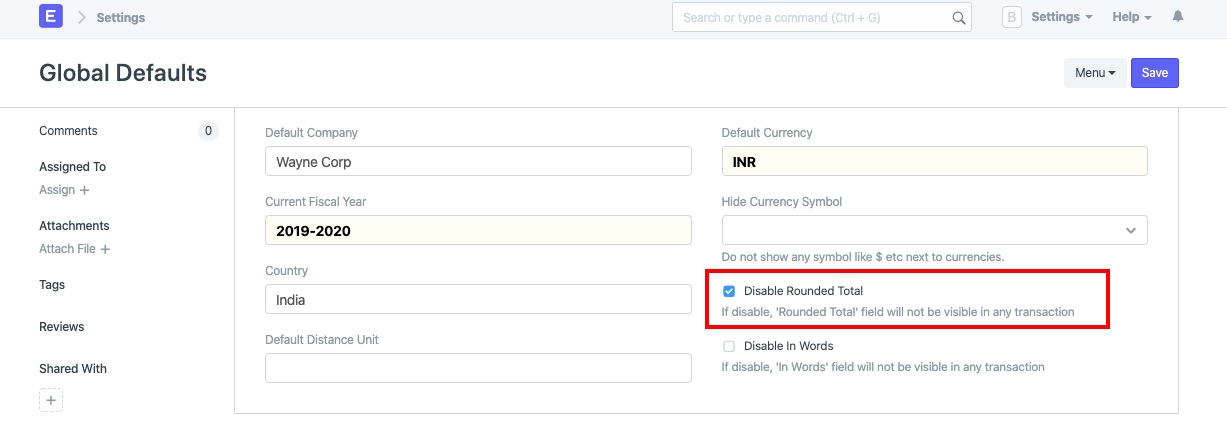This screenshot has height=427, width=1227.
Task: Click the breadcrumb chevron before Settings
Action: [x=82, y=18]
